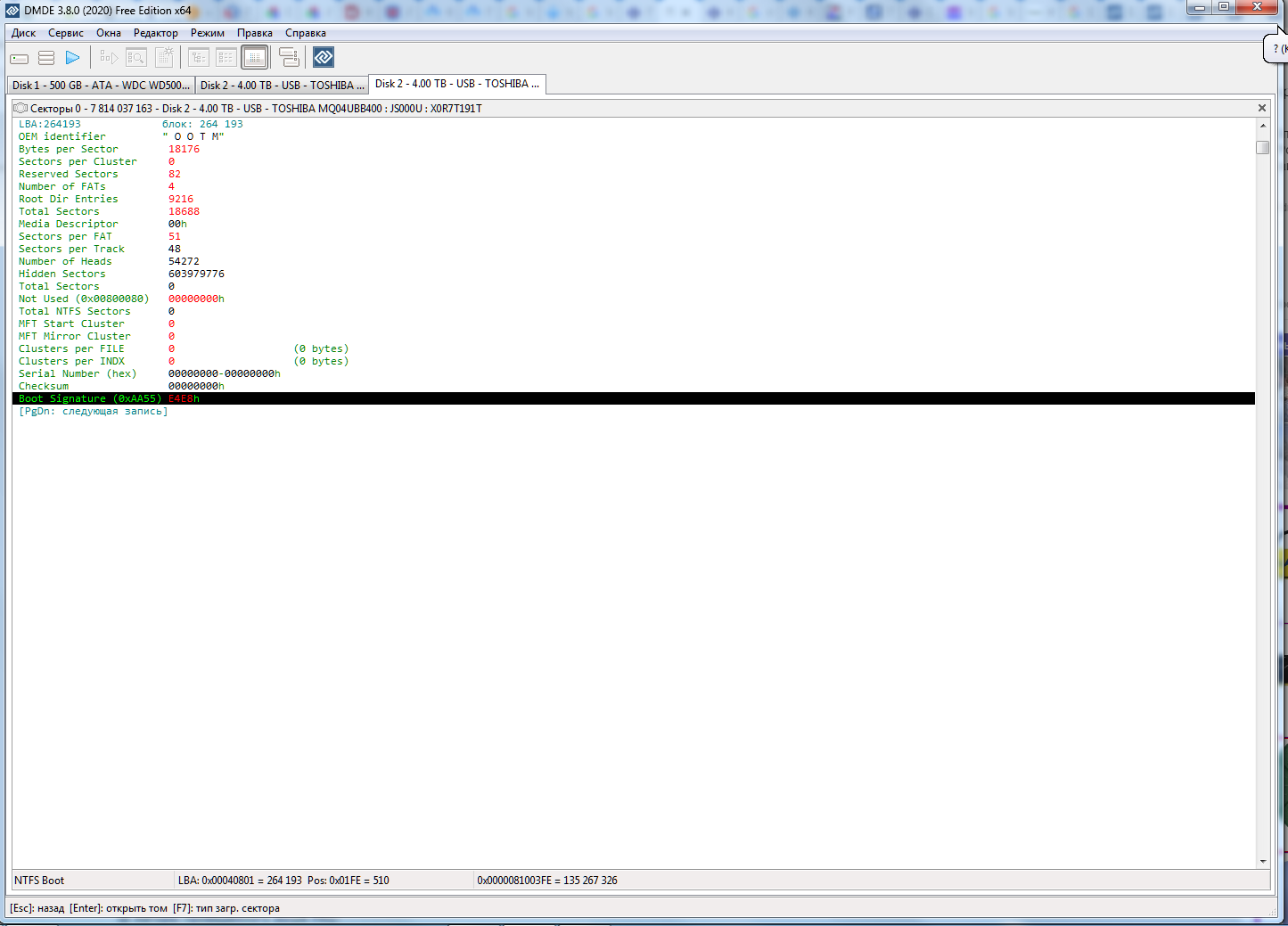Click the 'Number of FATs' label
The height and width of the screenshot is (926, 1288).
click(62, 187)
